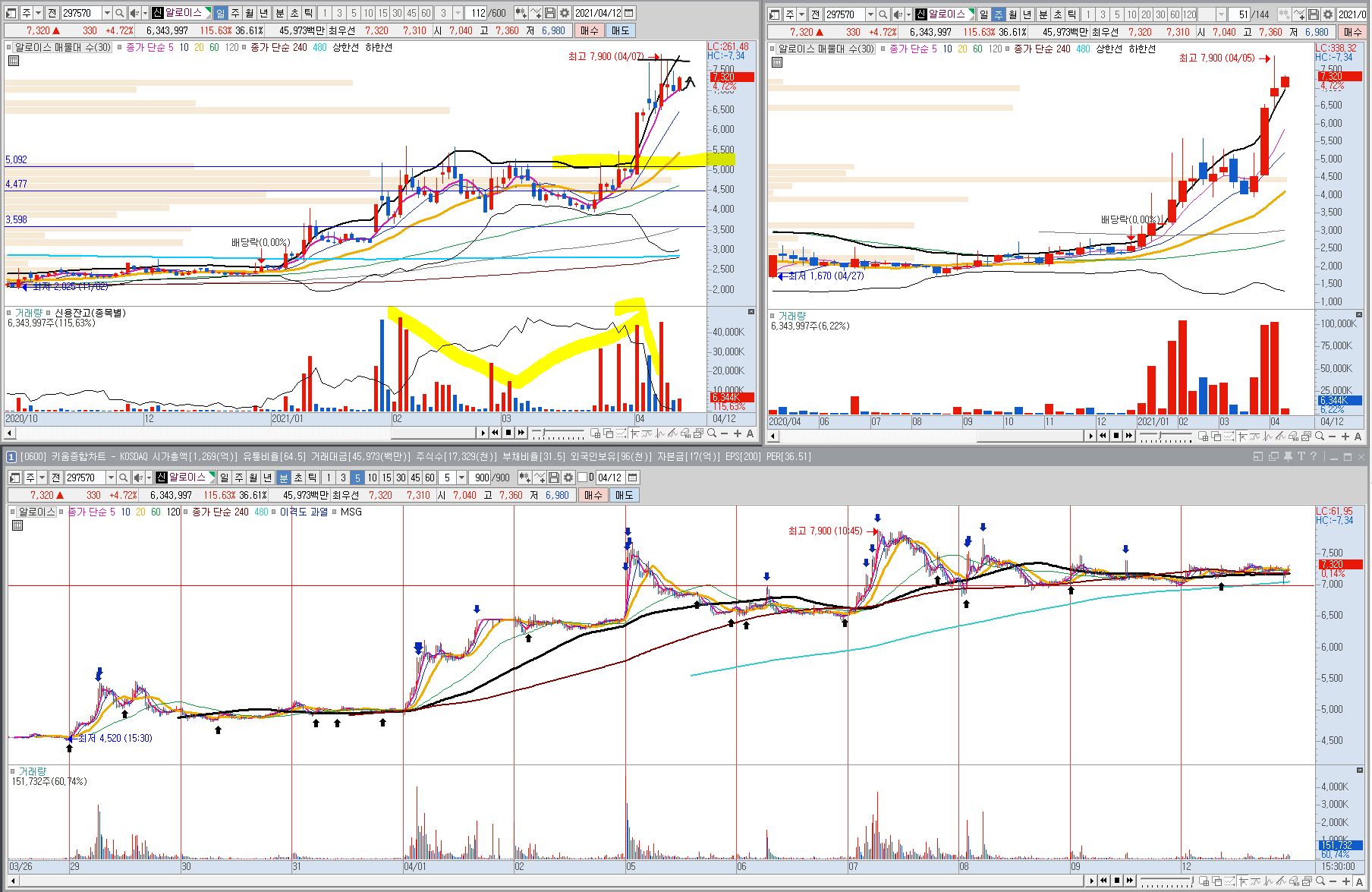The height and width of the screenshot is (892, 1372).
Task: Click 신용잔고(종목별) label in daily volume pane
Action: click(90, 313)
